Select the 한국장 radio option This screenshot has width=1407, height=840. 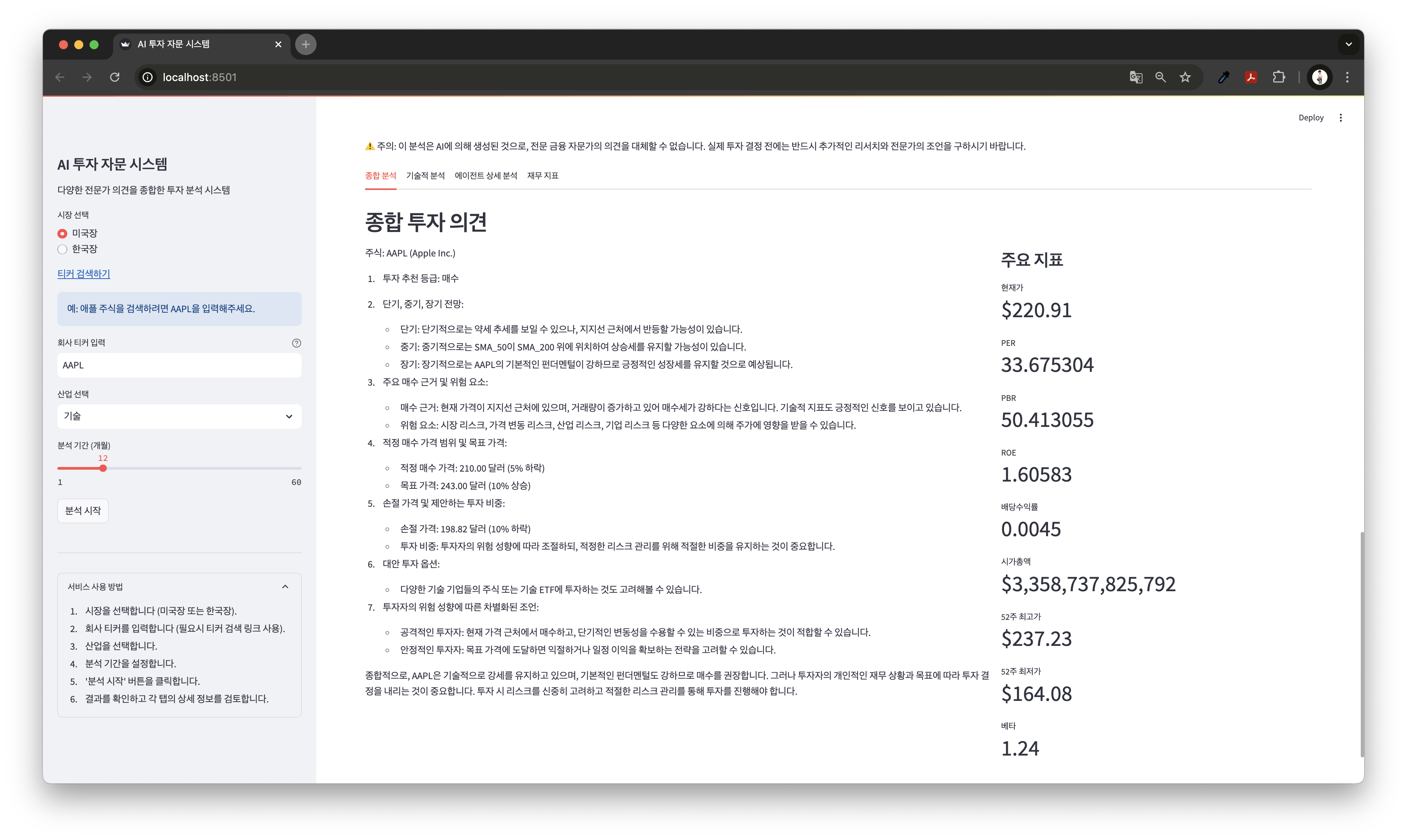[63, 249]
